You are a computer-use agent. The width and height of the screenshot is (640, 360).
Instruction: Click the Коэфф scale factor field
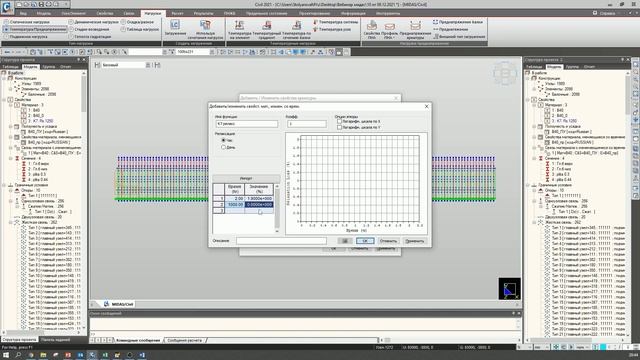307,124
